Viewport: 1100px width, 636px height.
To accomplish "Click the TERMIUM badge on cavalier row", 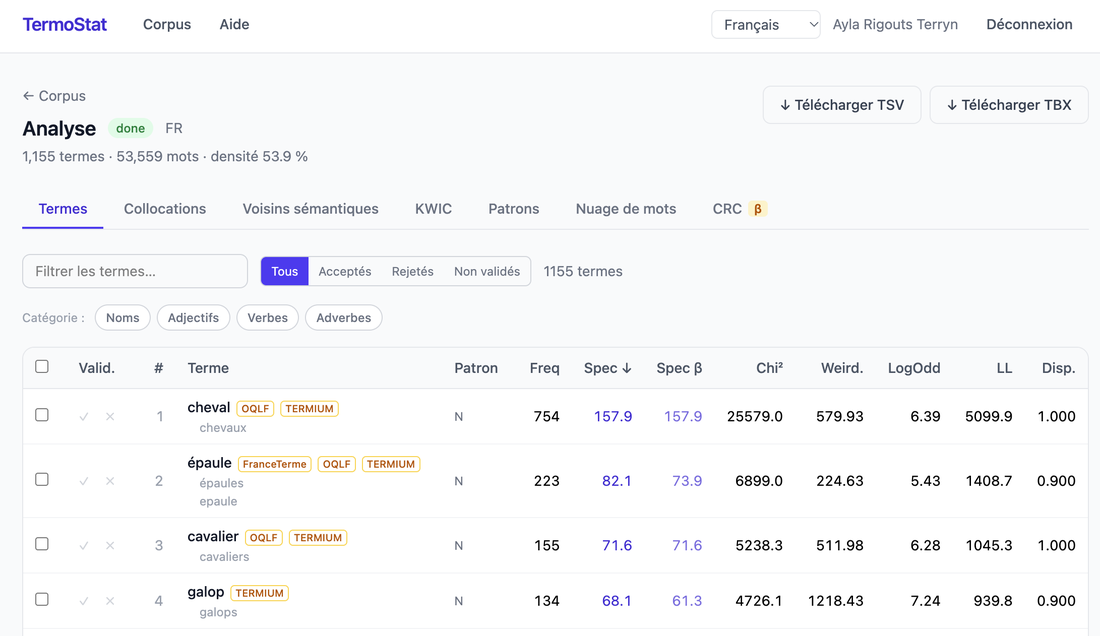I will pyautogui.click(x=318, y=538).
